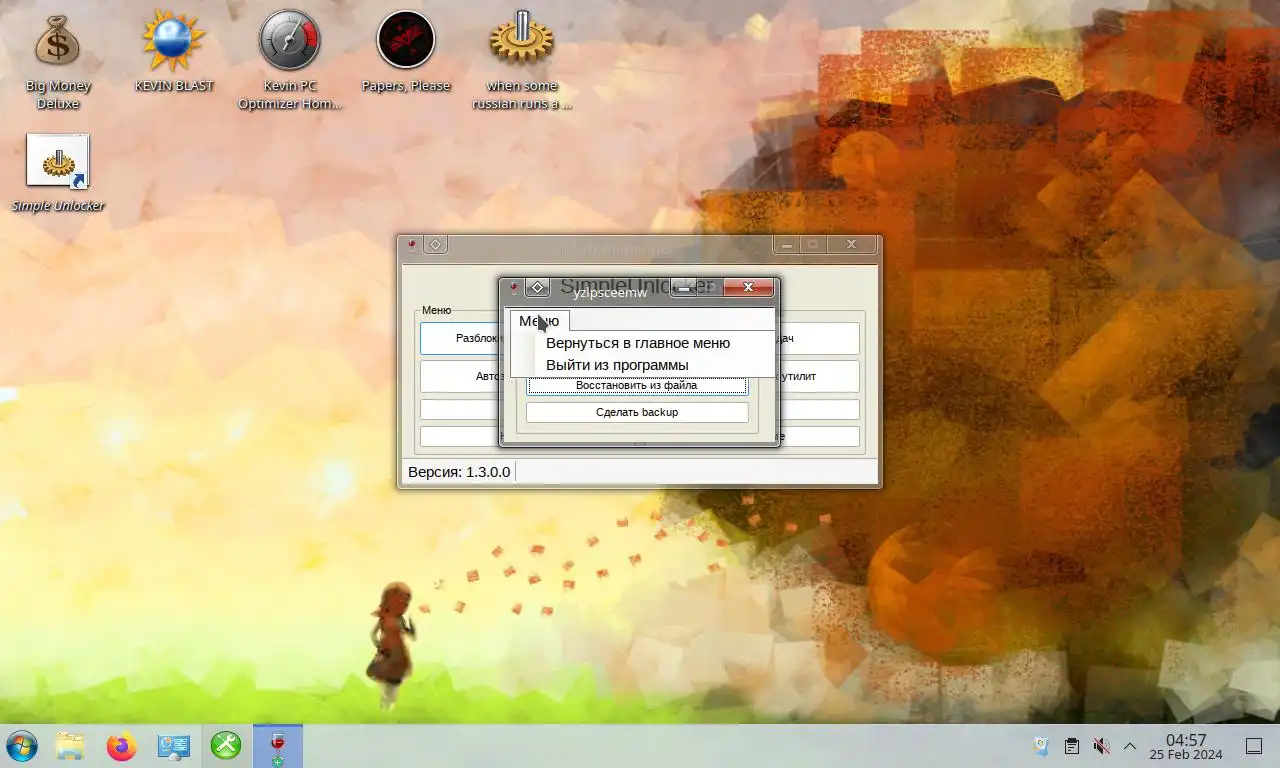Click the wine icon in yzlpsceemw title bar

[513, 288]
